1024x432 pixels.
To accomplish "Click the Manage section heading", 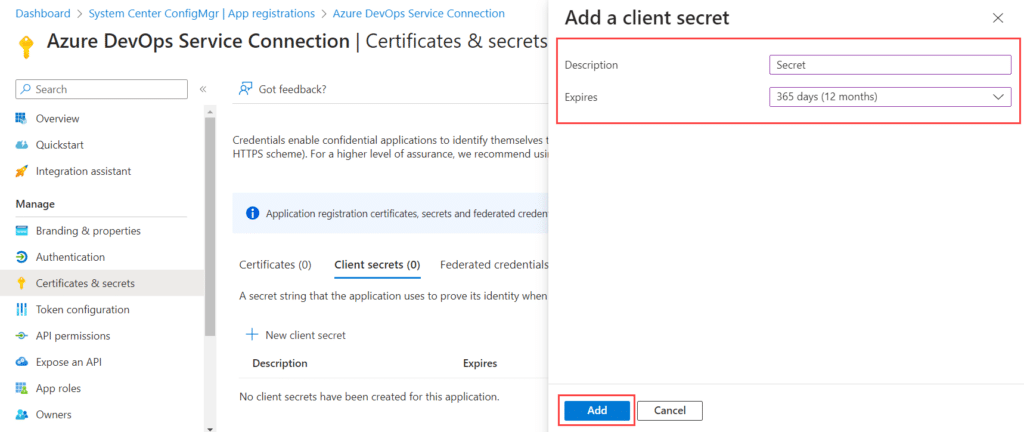I will pyautogui.click(x=35, y=204).
